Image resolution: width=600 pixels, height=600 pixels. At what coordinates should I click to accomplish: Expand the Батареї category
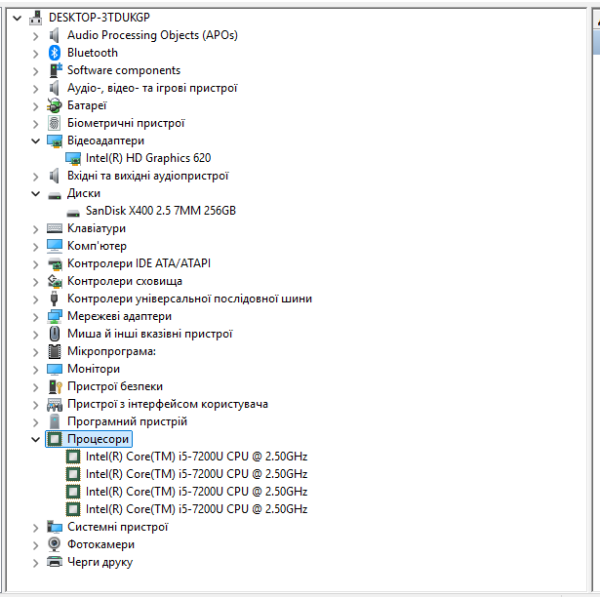(x=36, y=106)
